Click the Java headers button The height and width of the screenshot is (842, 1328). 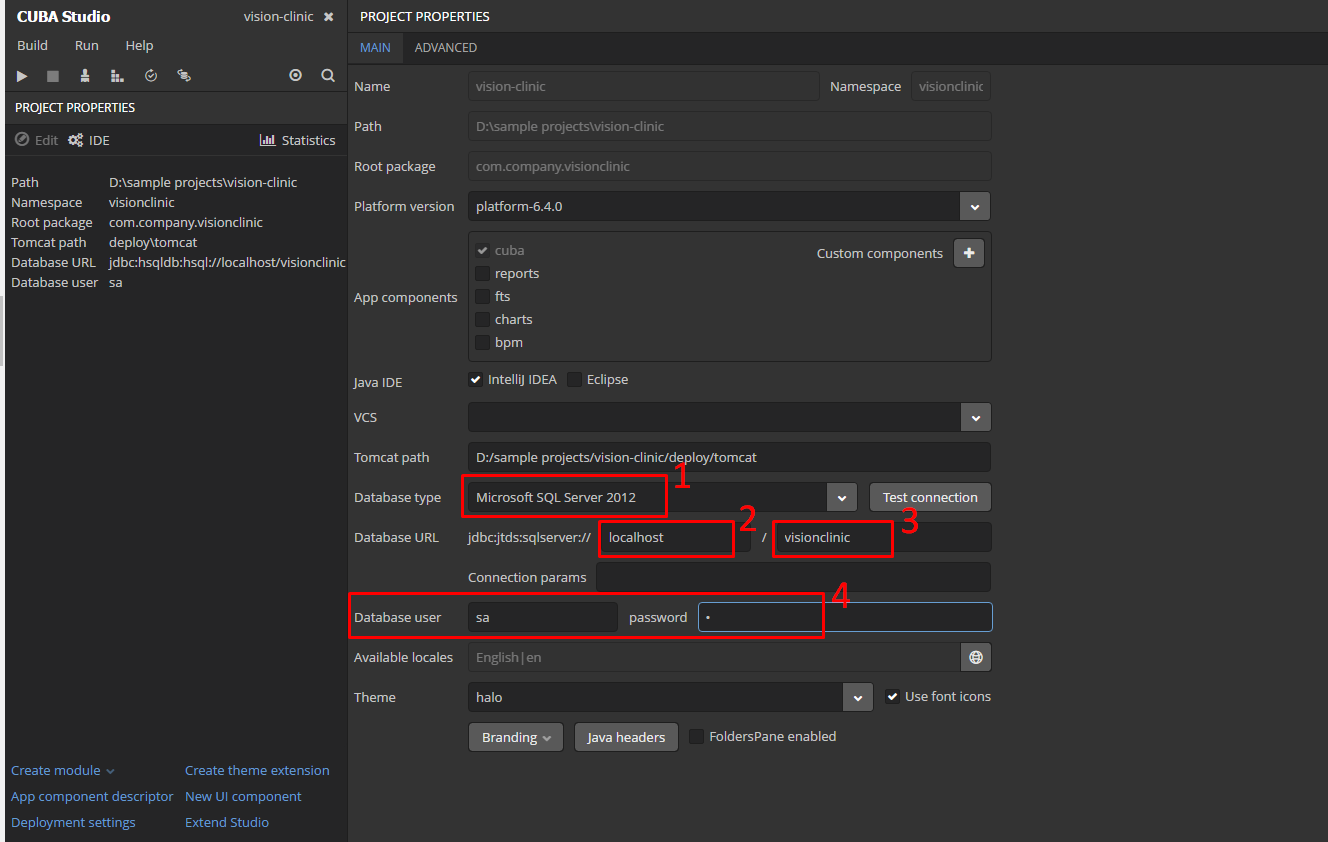pos(626,737)
